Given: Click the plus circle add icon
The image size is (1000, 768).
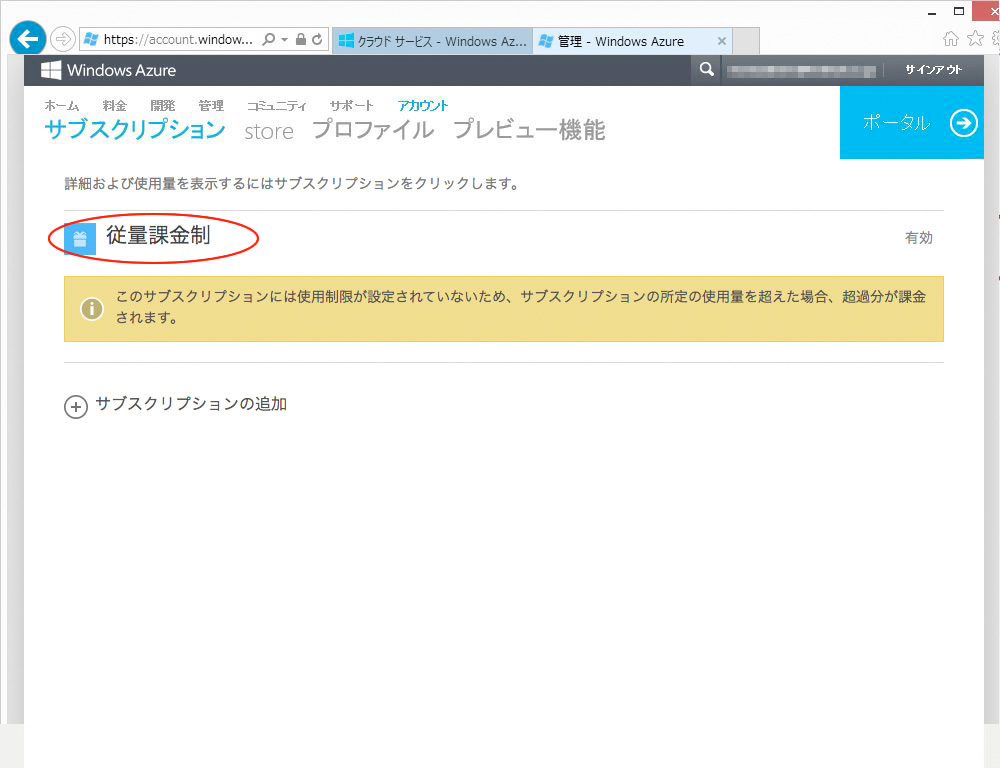Looking at the screenshot, I should coord(76,406).
